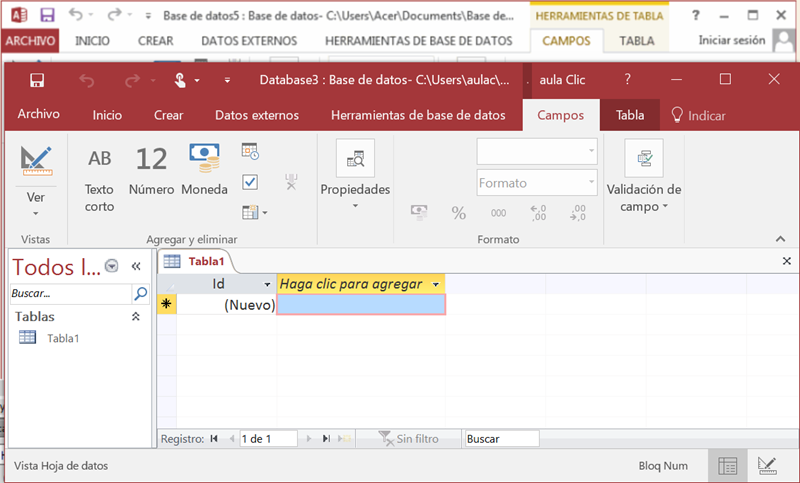Open the Formato combo box
The height and width of the screenshot is (483, 800).
tap(537, 183)
